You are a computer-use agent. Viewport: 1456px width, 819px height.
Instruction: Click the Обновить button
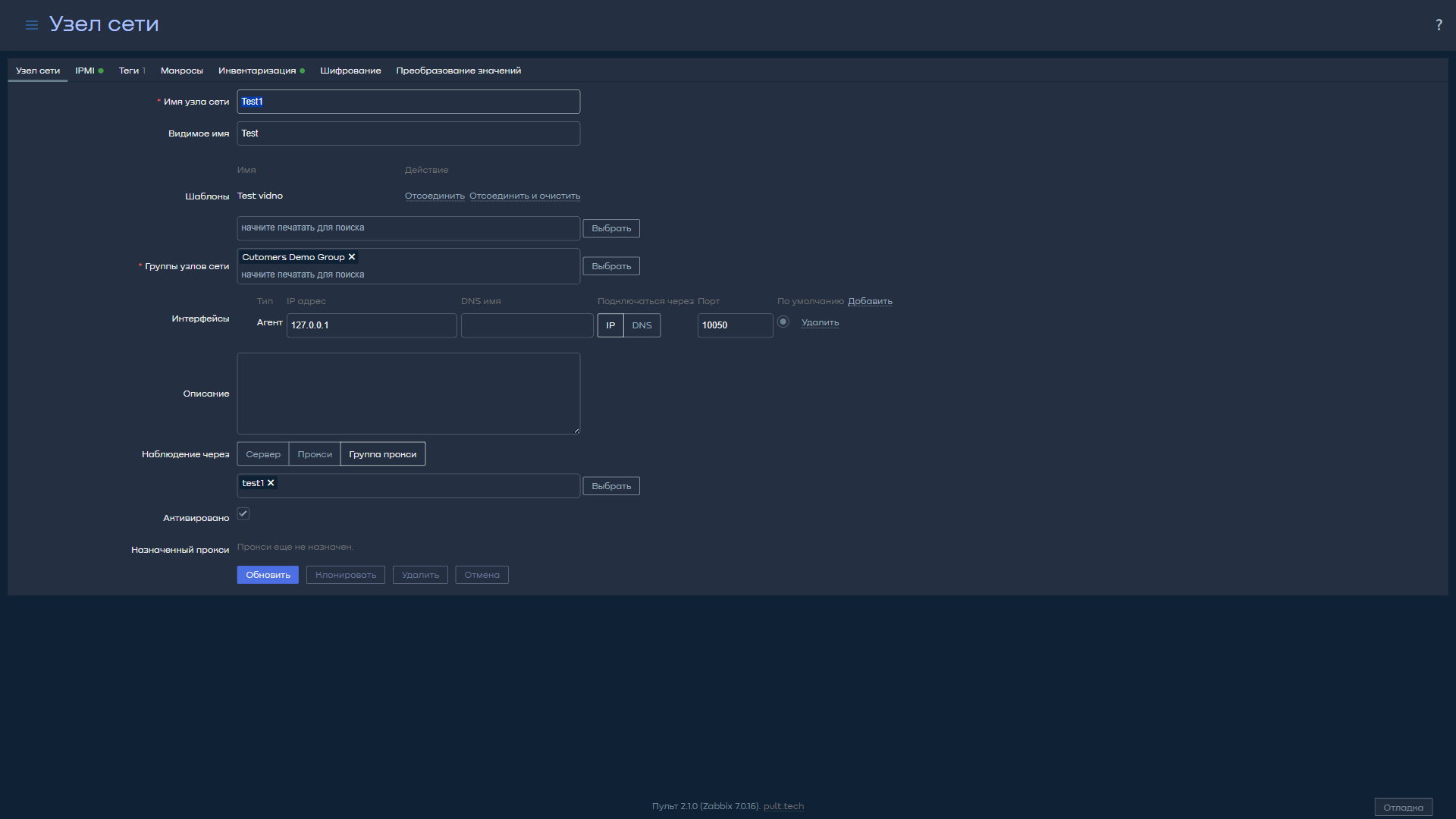click(268, 575)
